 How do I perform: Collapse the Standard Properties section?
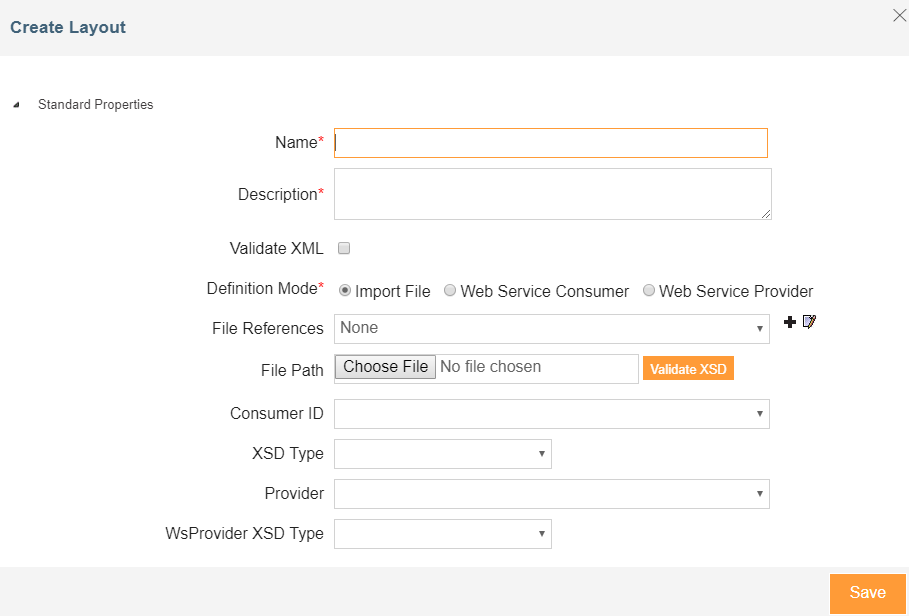(16, 105)
